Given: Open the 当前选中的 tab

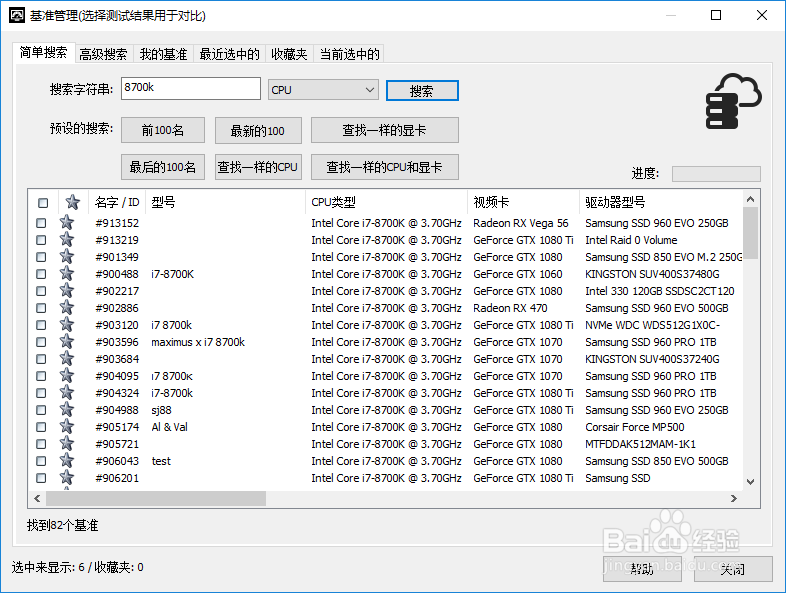Looking at the screenshot, I should (x=349, y=54).
